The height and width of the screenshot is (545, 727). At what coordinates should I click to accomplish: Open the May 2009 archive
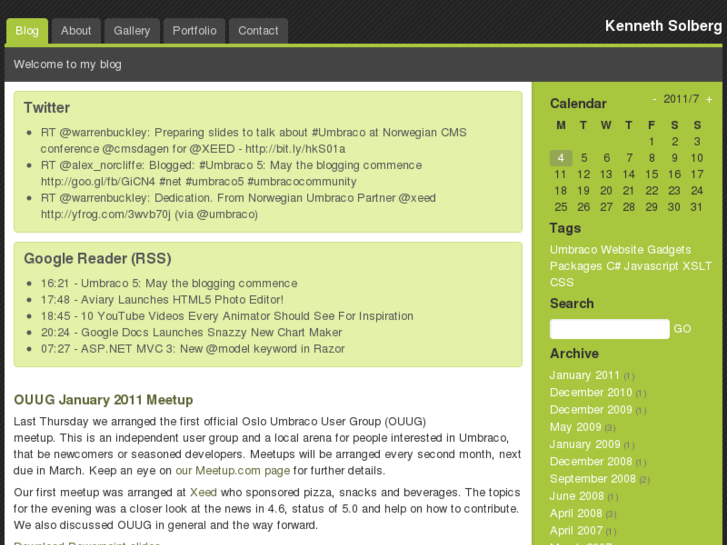(575, 427)
